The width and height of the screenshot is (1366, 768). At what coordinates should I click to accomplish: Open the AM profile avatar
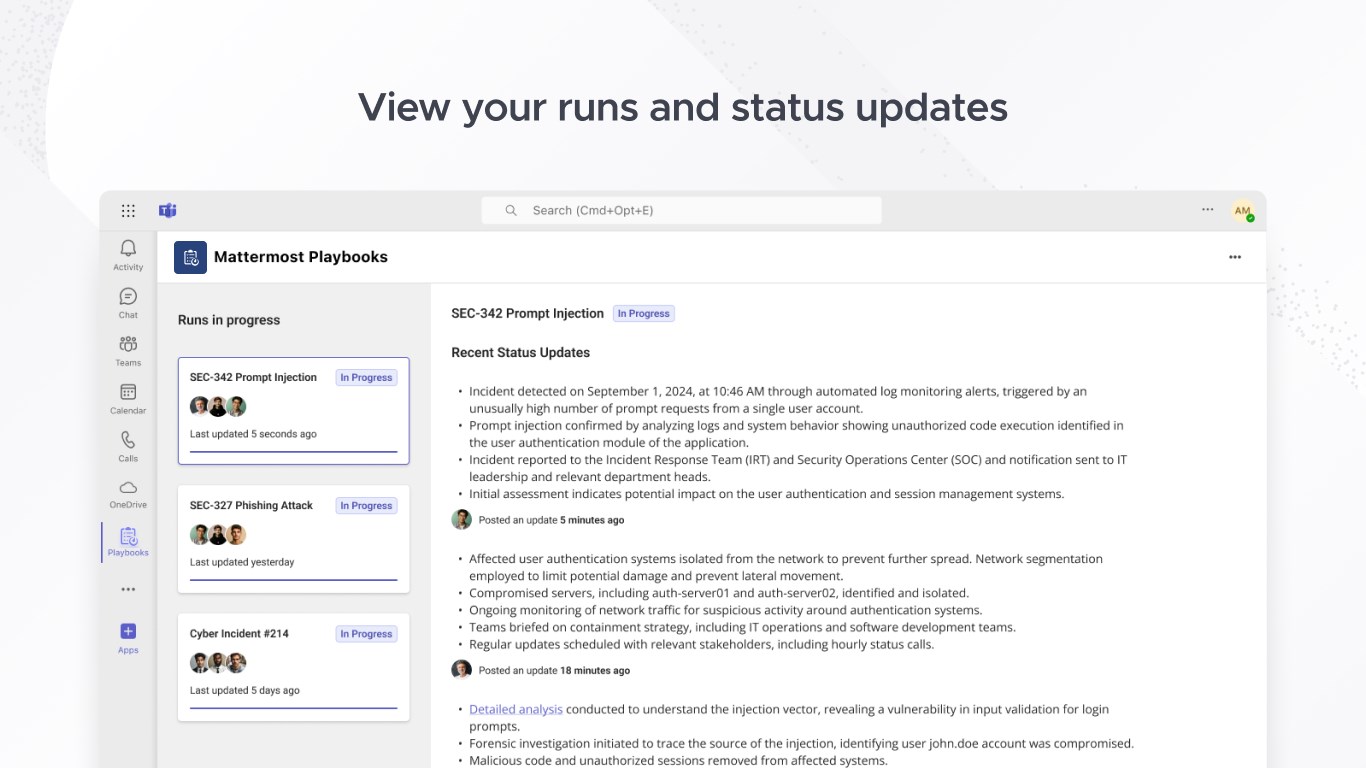pyautogui.click(x=1242, y=211)
